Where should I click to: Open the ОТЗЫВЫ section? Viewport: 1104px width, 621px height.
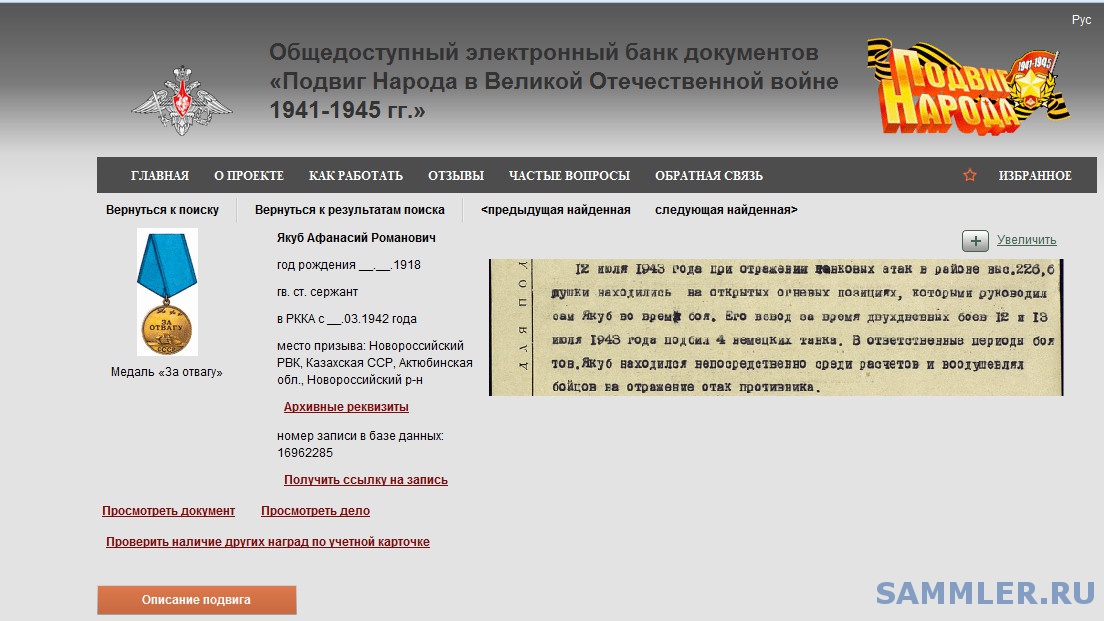coord(456,176)
